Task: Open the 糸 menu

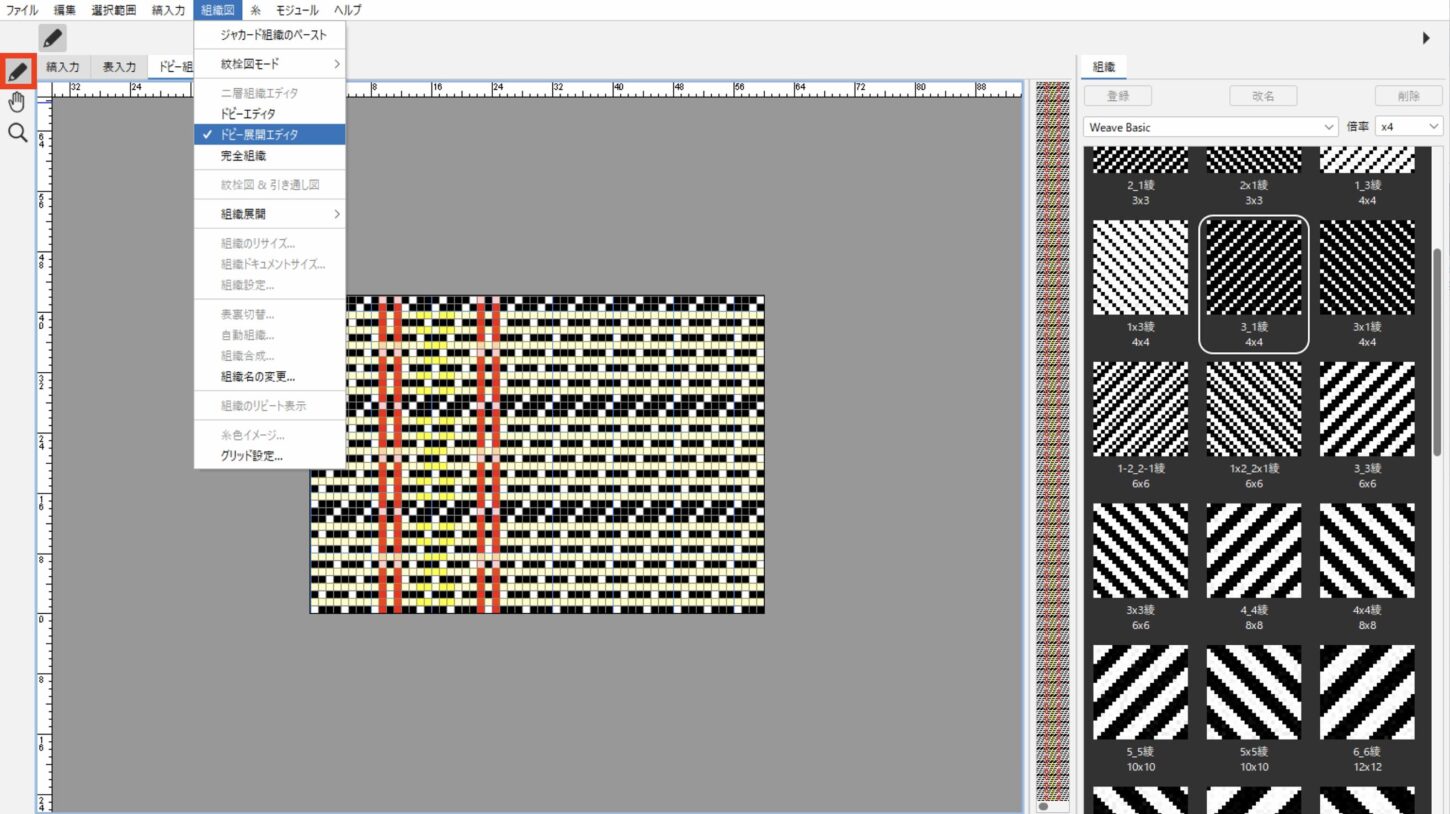Action: pos(256,10)
